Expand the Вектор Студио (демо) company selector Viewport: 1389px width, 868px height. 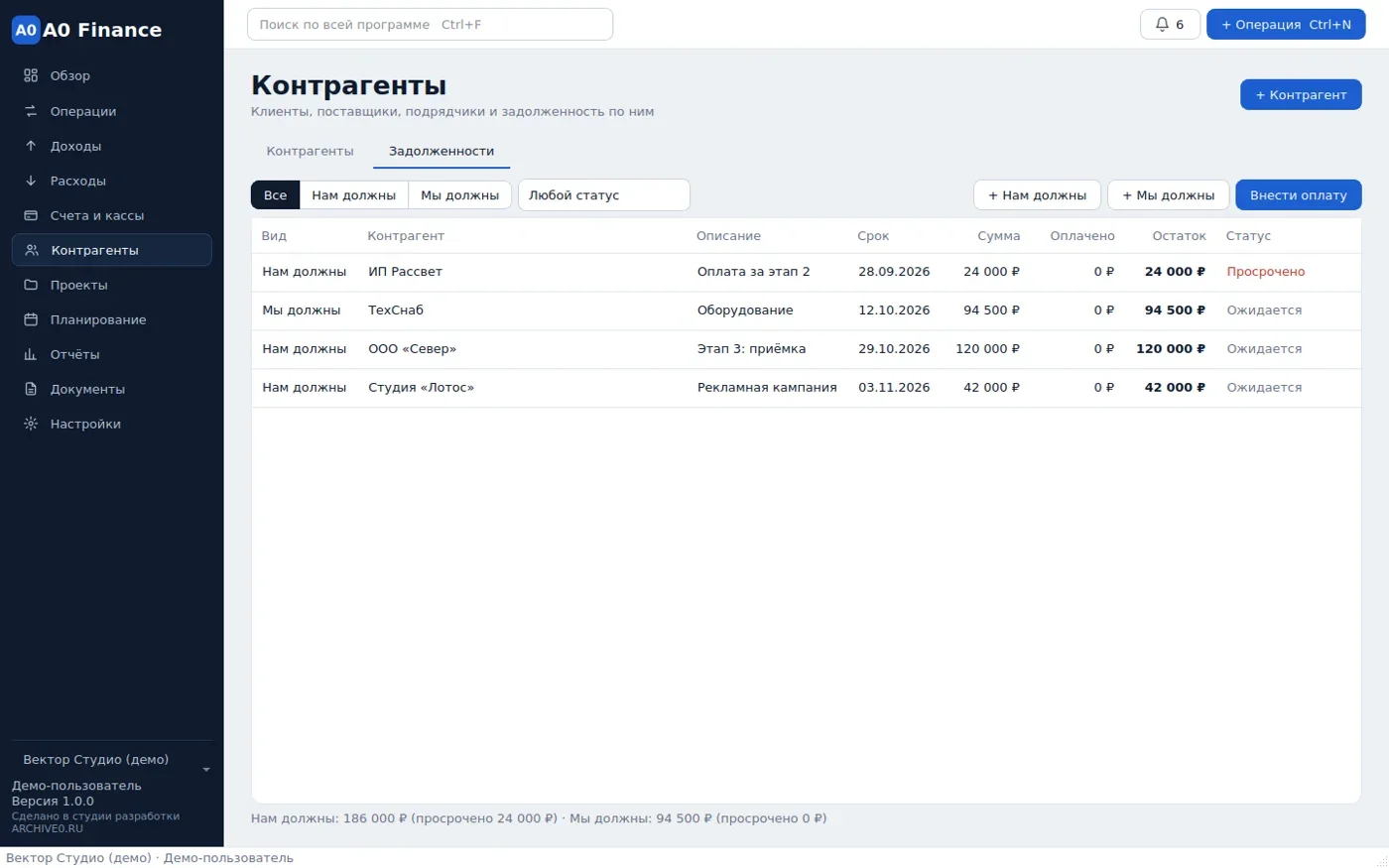[112, 760]
